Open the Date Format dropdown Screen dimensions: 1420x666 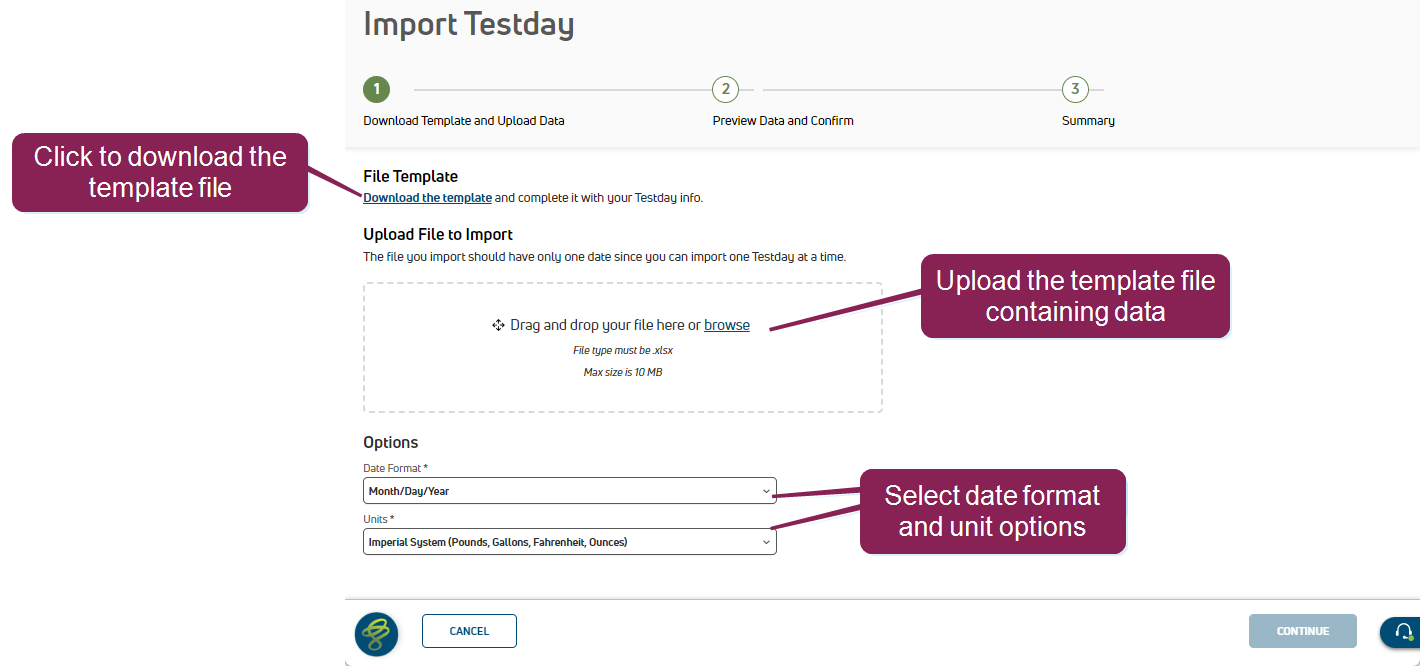[x=569, y=491]
